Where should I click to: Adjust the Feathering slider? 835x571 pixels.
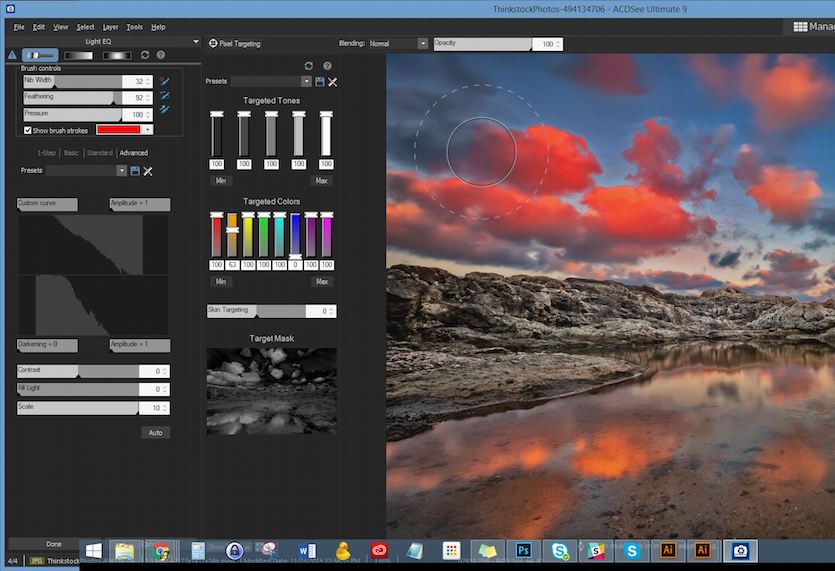coord(72,97)
